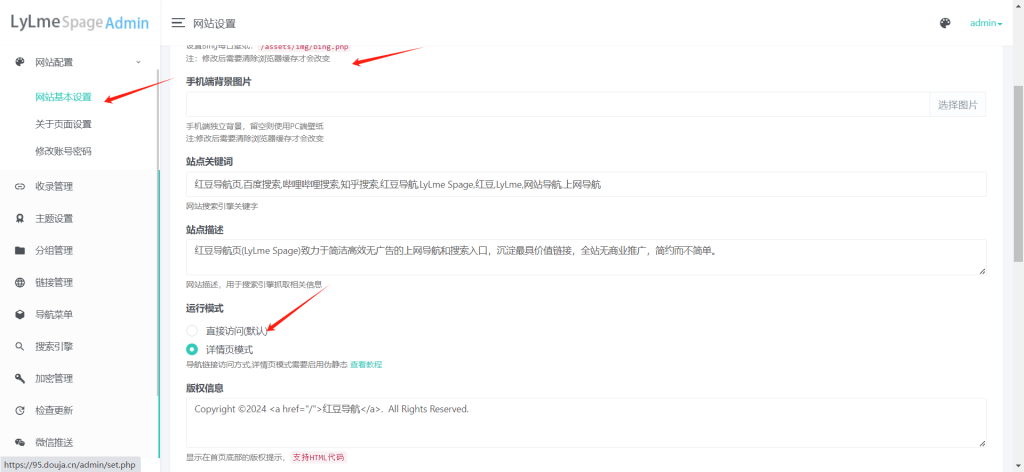
Task: Open 修改账号密码 submenu item
Action: [63, 151]
